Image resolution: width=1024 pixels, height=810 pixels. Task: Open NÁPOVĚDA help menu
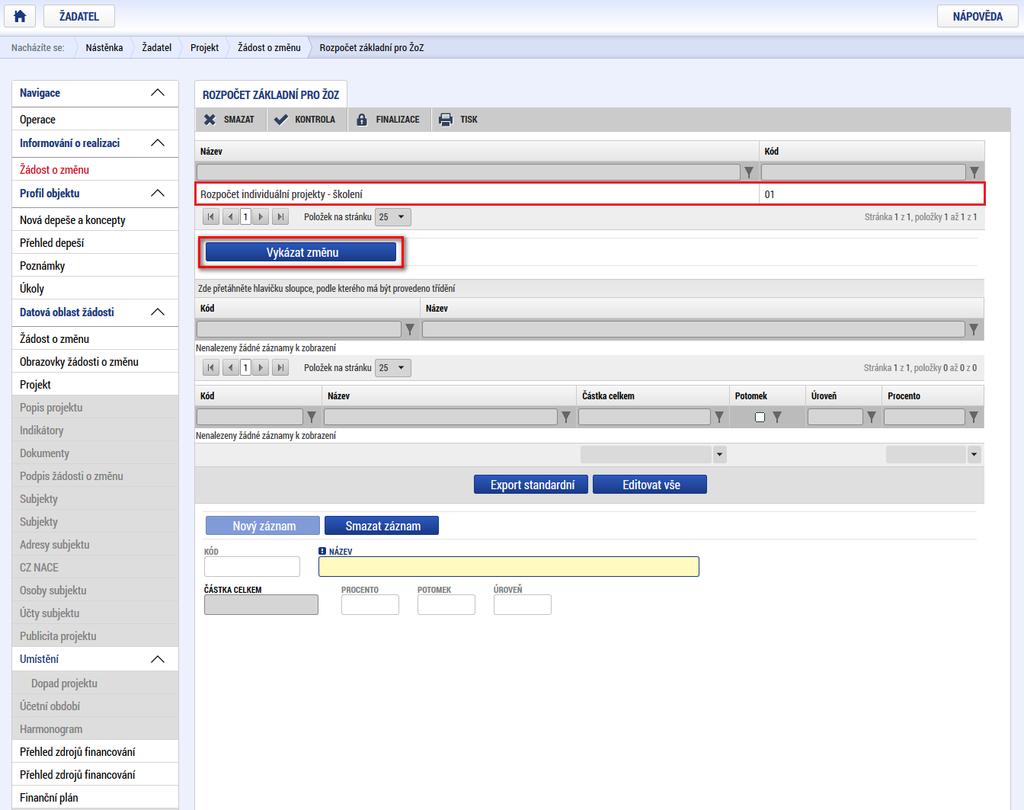(977, 16)
